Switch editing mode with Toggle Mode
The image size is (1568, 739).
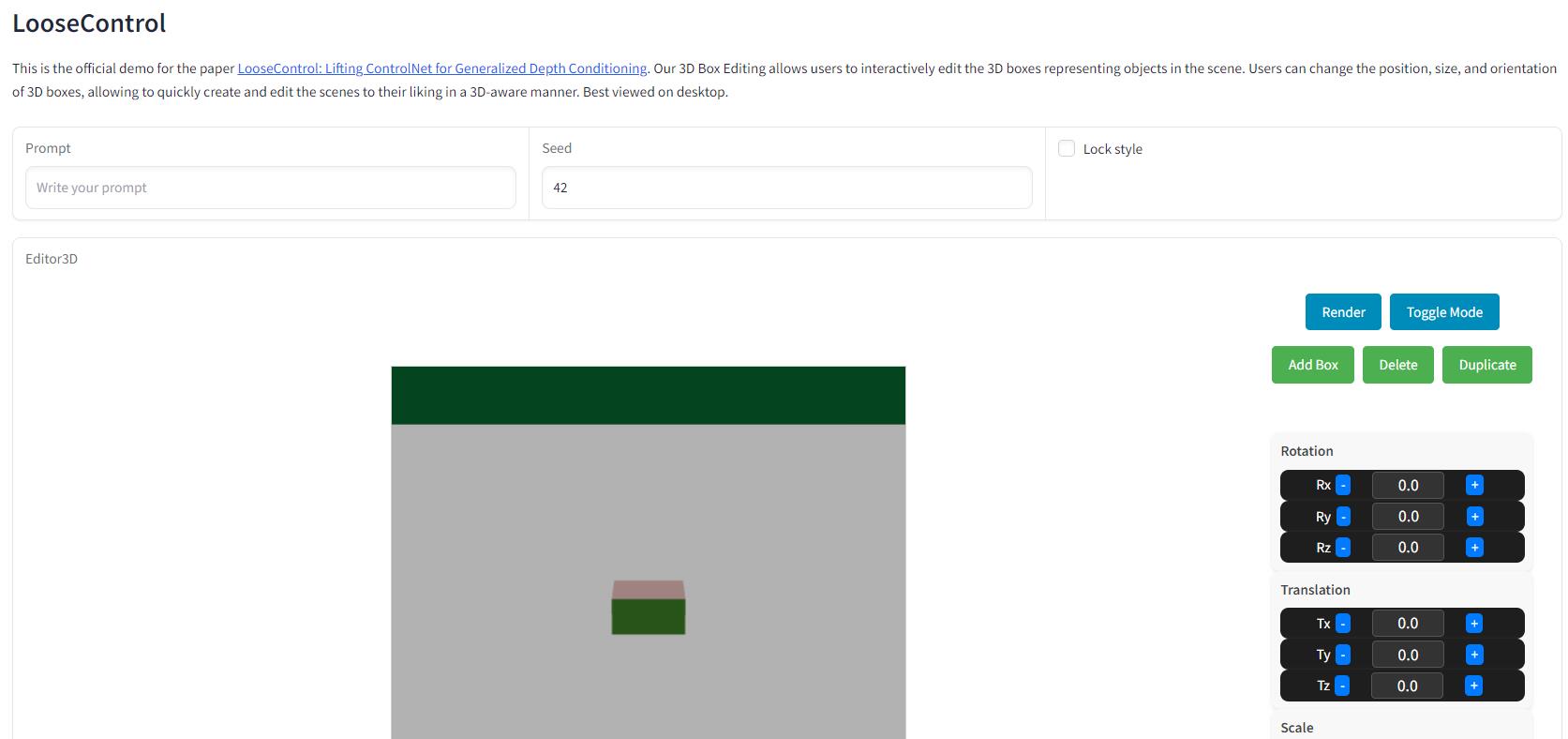(x=1443, y=312)
